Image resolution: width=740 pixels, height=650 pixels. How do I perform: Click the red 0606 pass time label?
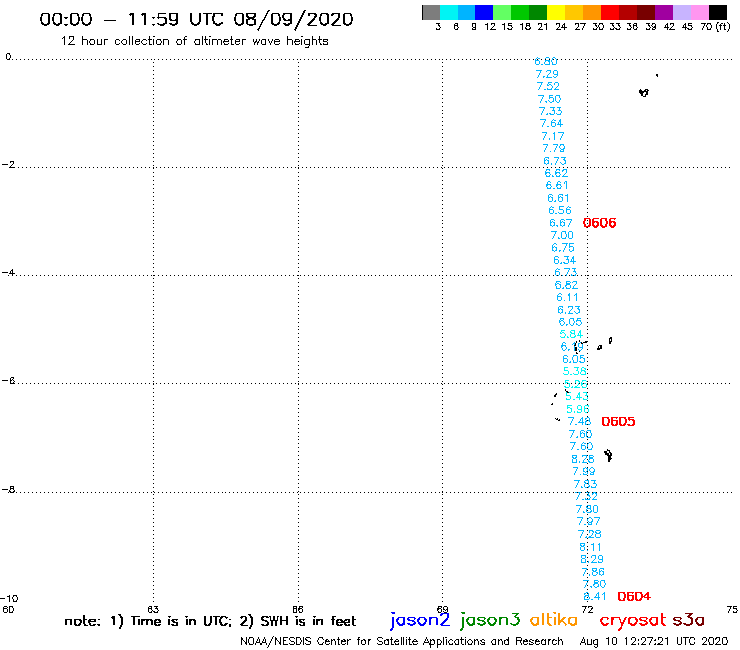(599, 223)
